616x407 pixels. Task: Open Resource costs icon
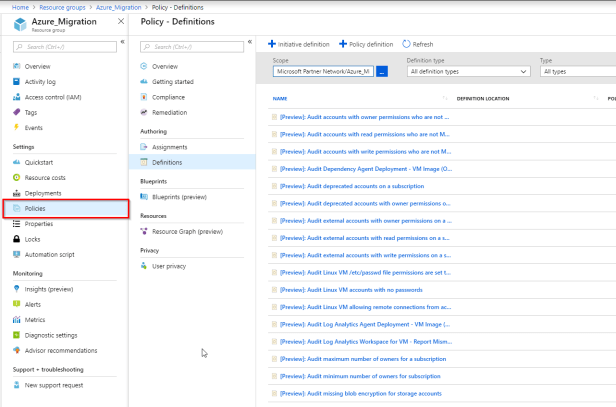point(15,177)
